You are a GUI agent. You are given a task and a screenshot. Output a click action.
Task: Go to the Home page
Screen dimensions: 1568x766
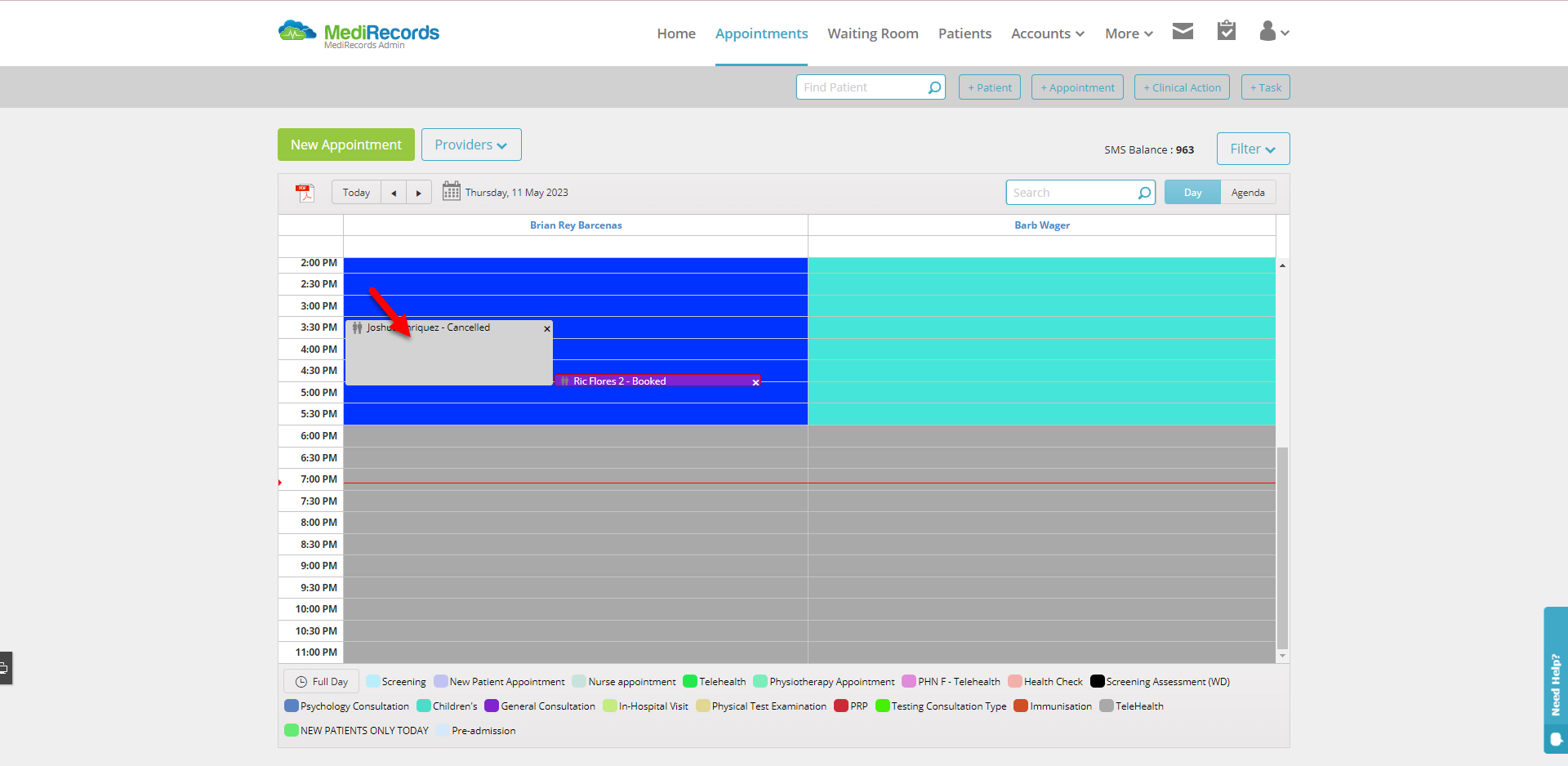tap(676, 33)
